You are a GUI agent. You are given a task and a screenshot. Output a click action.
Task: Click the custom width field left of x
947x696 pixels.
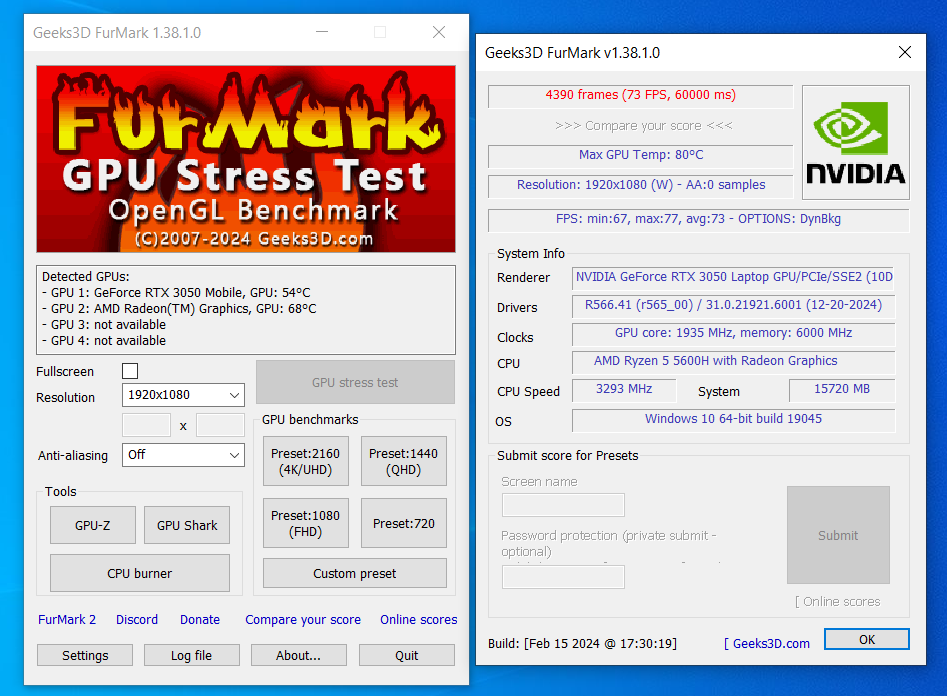click(147, 425)
